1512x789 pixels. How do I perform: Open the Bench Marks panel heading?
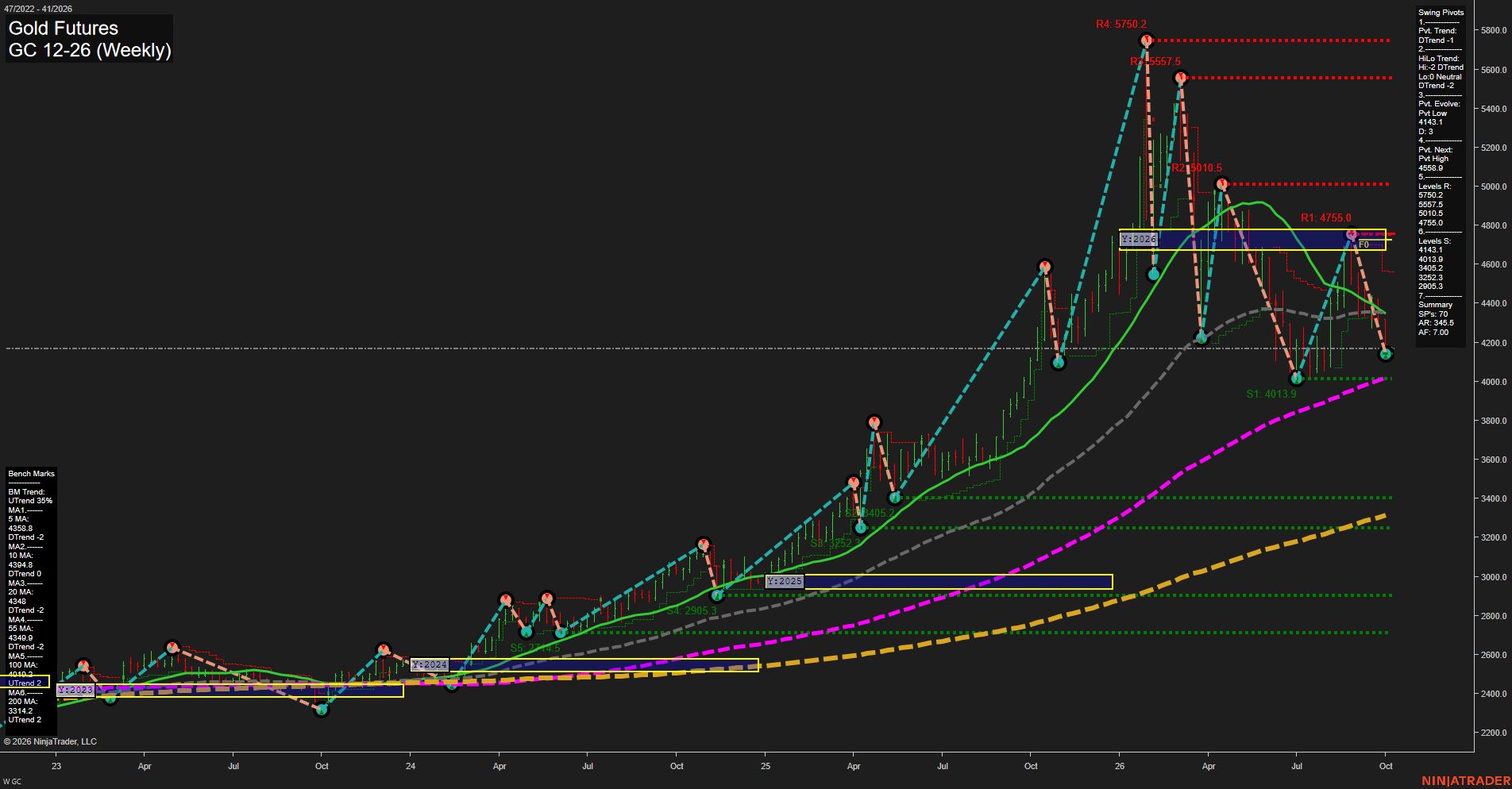pos(31,474)
